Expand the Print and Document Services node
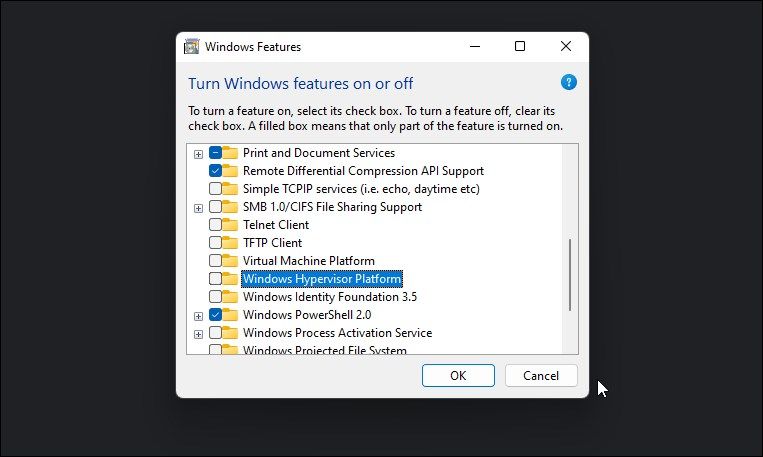Viewport: 763px width, 457px height. [x=198, y=154]
